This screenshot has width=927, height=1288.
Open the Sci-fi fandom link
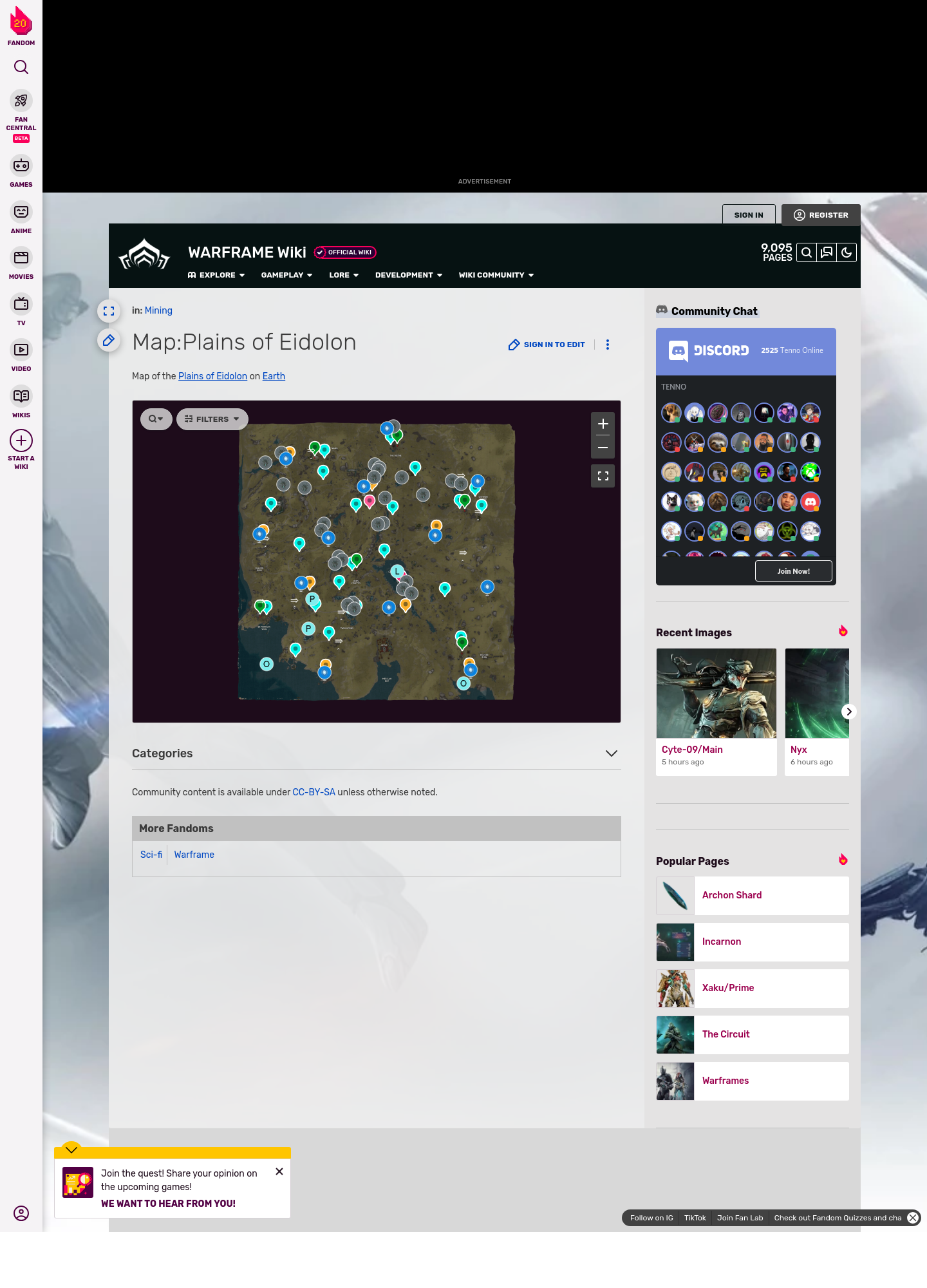(x=151, y=855)
